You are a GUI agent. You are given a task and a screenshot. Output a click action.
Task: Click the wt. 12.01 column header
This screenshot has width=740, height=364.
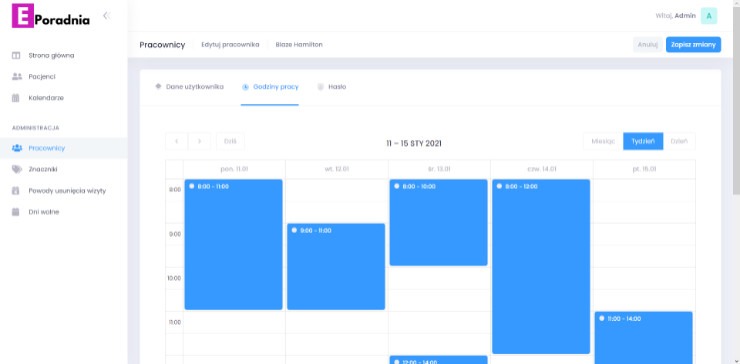pyautogui.click(x=337, y=169)
